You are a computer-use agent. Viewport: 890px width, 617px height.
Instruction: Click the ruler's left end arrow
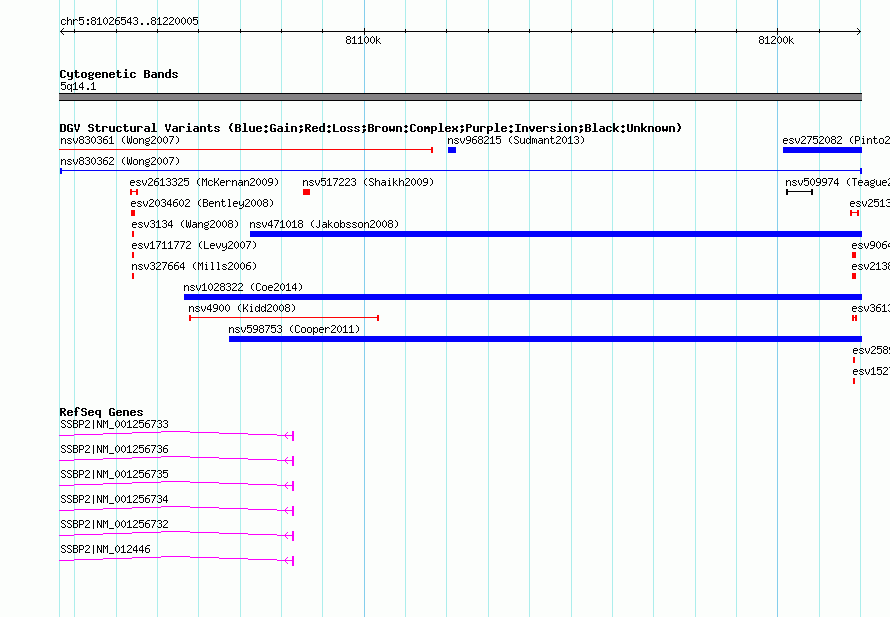point(62,32)
